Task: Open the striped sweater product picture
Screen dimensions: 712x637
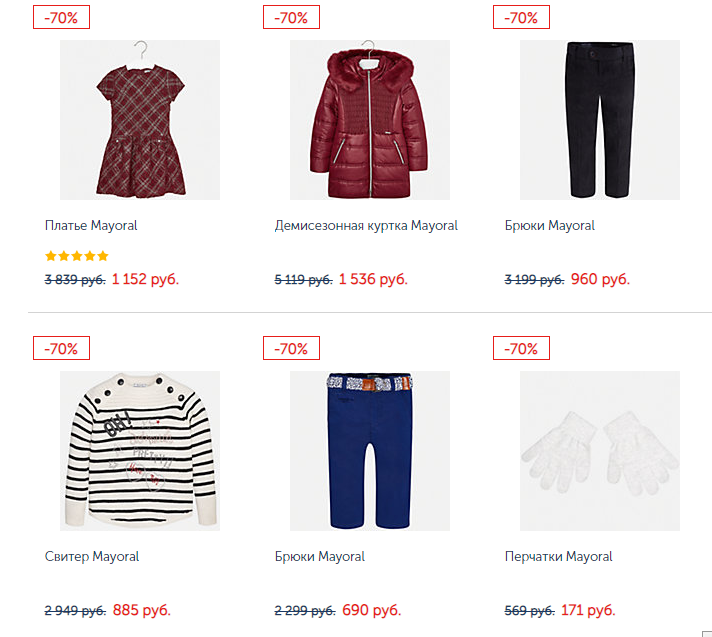Action: pyautogui.click(x=139, y=451)
